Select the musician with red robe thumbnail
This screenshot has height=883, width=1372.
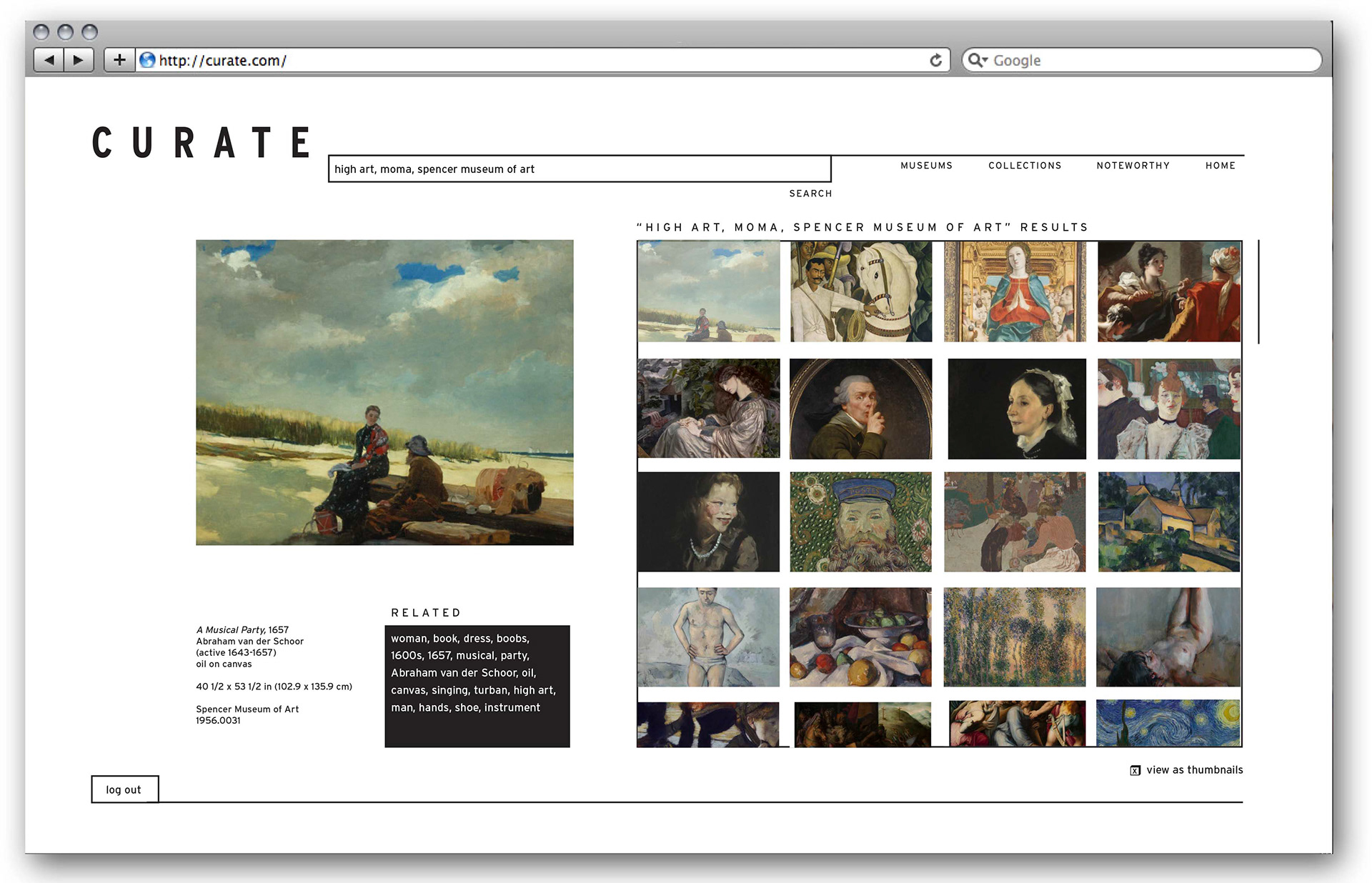pyautogui.click(x=1169, y=291)
